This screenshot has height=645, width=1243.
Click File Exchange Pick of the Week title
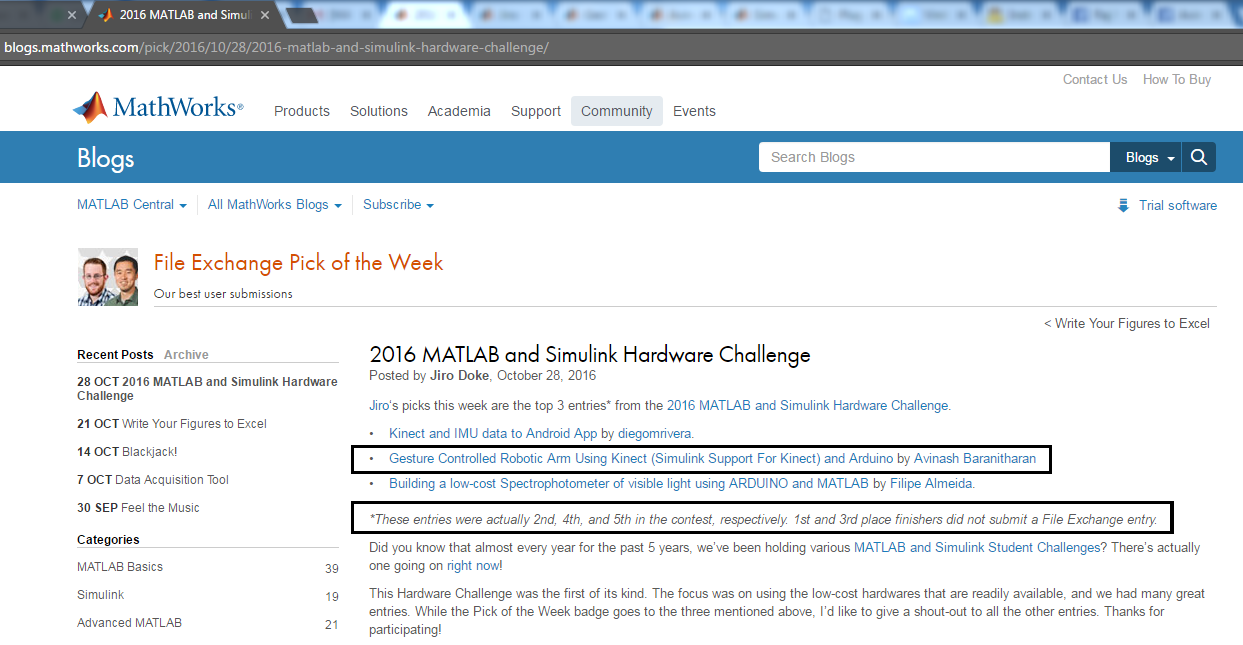pos(298,263)
